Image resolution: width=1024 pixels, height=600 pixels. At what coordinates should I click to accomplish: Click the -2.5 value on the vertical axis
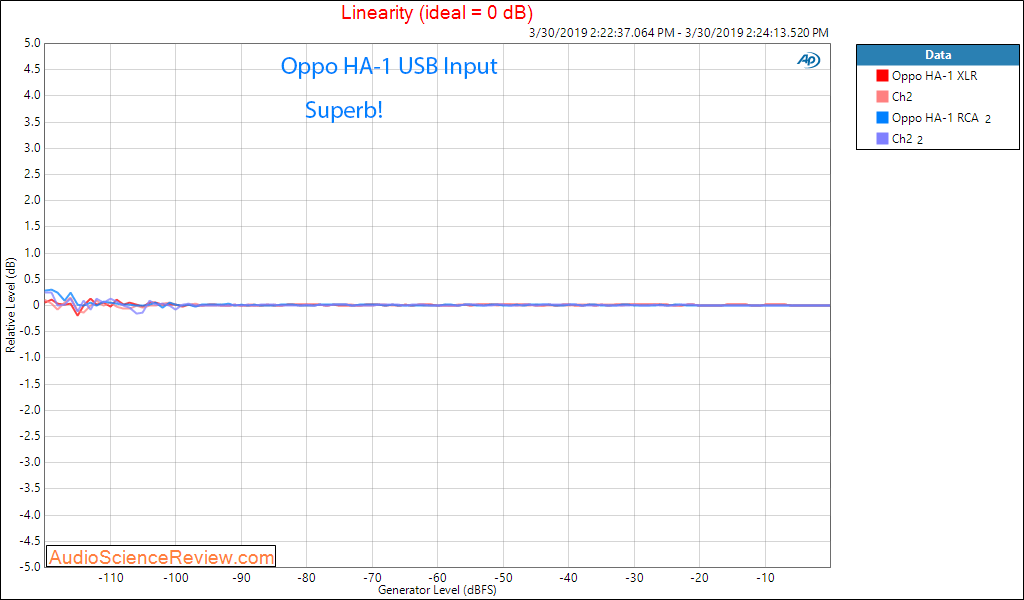pyautogui.click(x=30, y=436)
